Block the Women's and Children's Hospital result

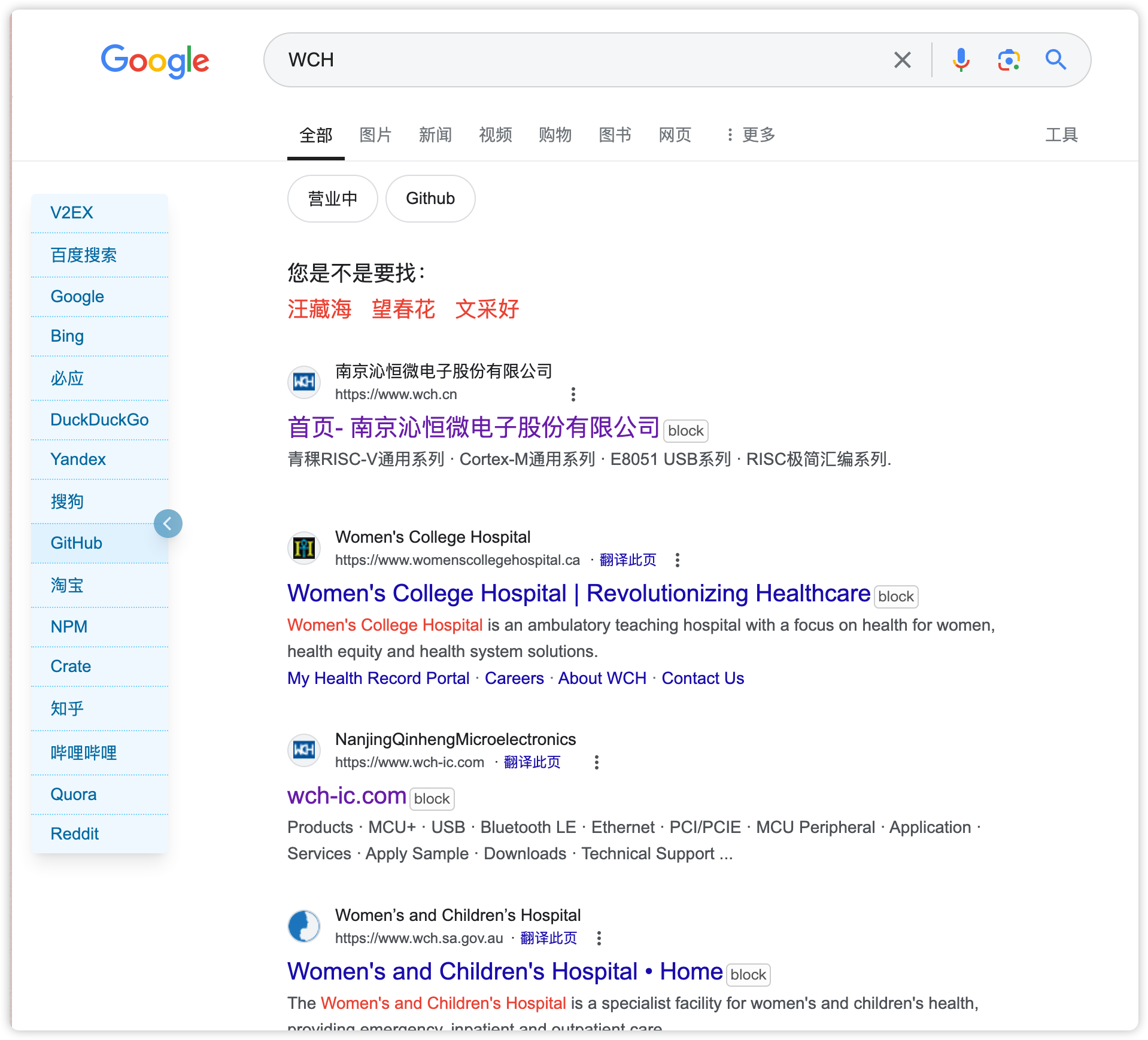[748, 975]
